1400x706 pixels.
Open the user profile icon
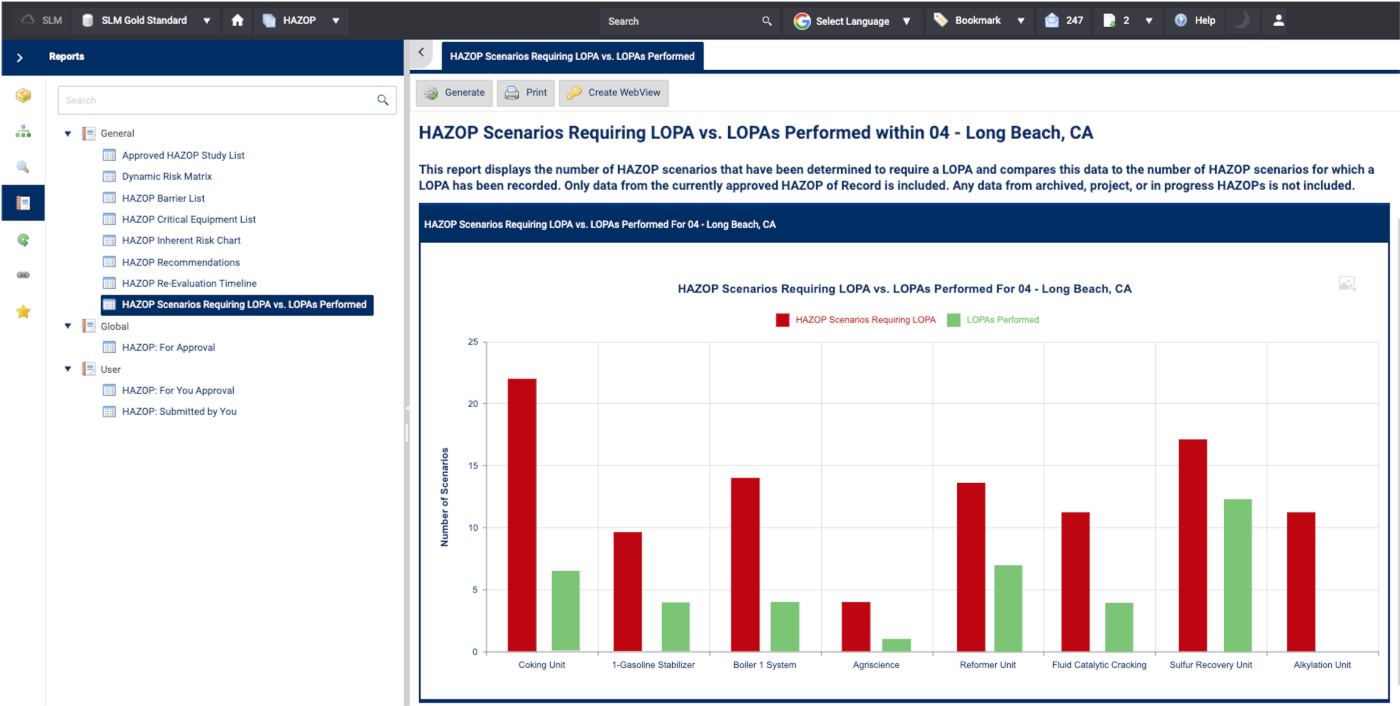[x=1278, y=20]
